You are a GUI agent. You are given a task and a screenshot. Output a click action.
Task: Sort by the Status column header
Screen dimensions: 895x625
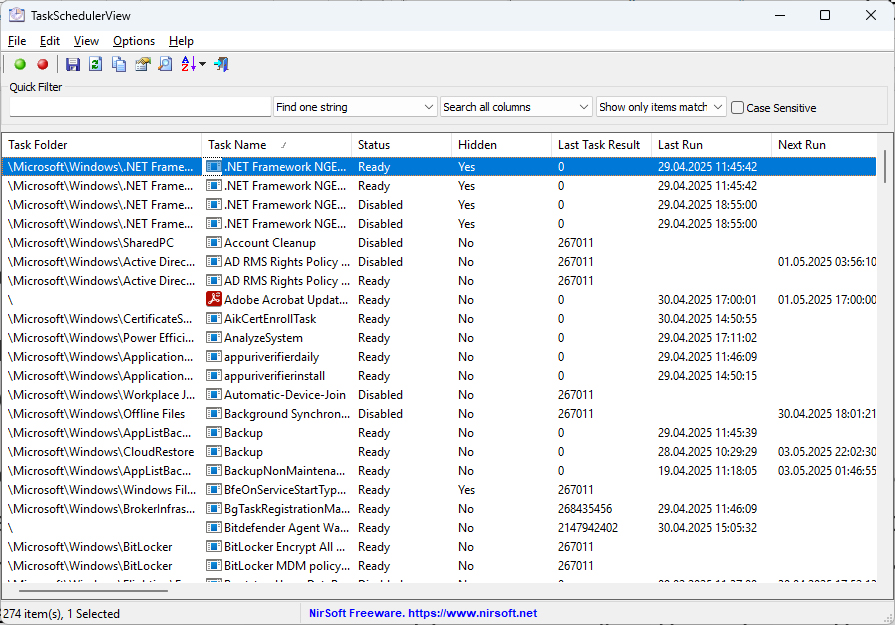[x=401, y=145]
